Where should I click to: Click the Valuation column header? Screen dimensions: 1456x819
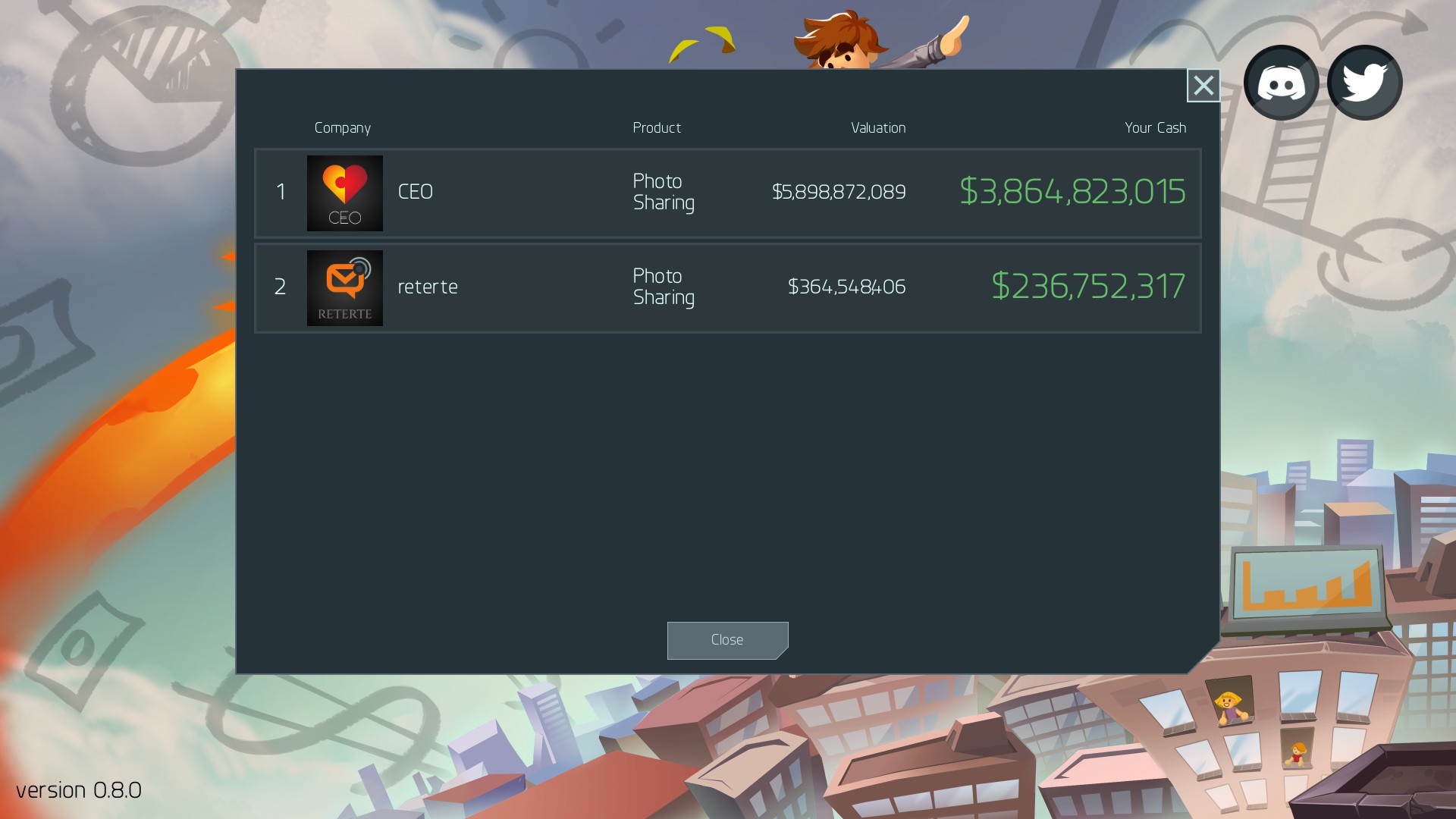878,128
